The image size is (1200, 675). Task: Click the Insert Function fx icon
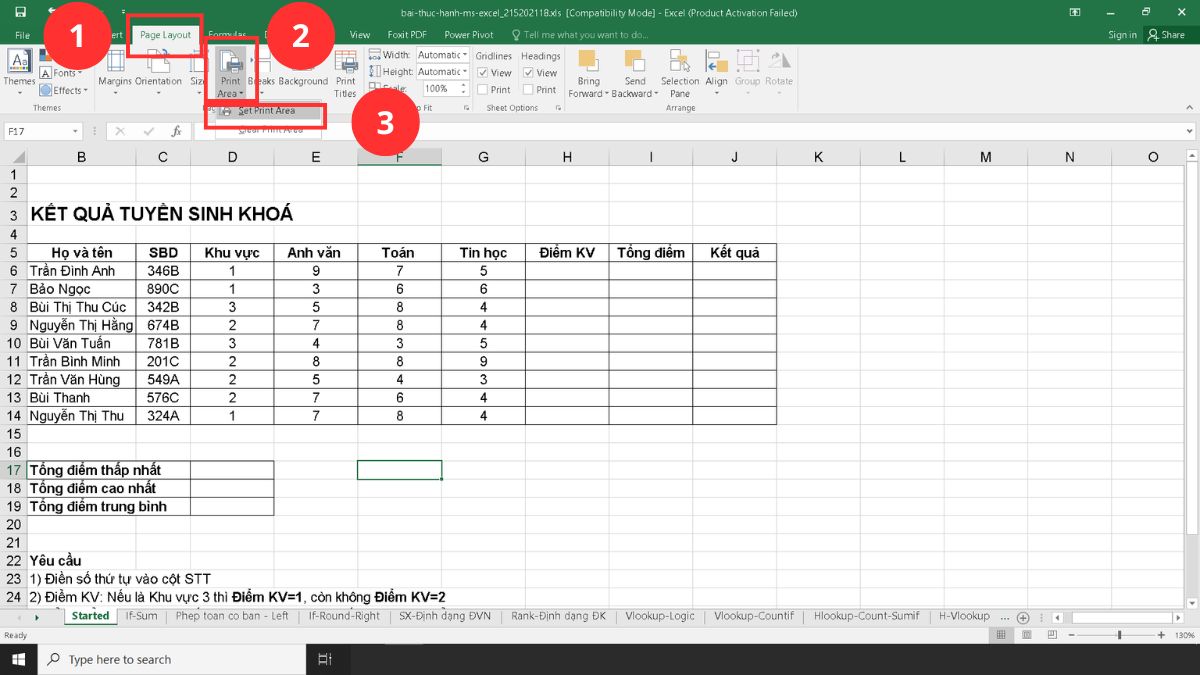[176, 131]
